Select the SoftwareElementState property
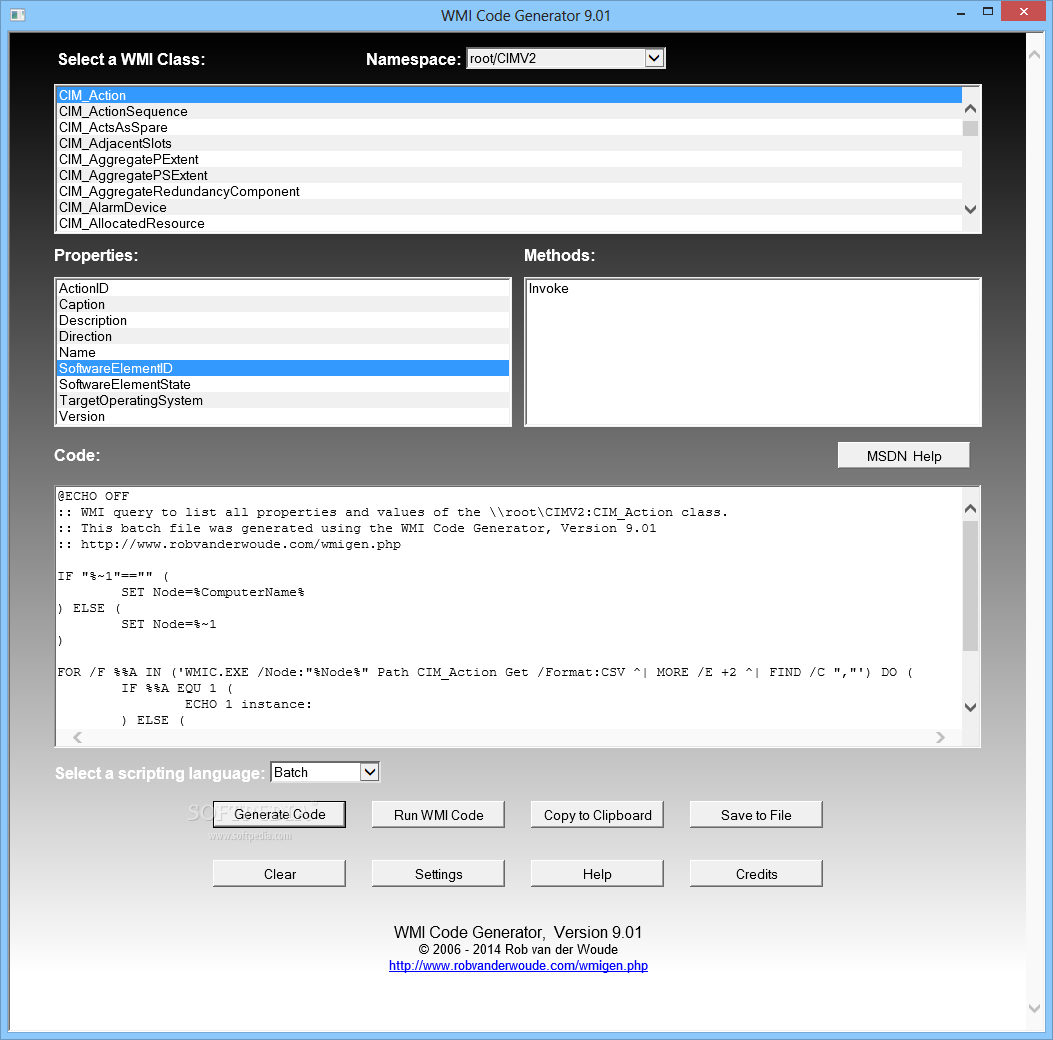The height and width of the screenshot is (1040, 1053). (x=283, y=384)
